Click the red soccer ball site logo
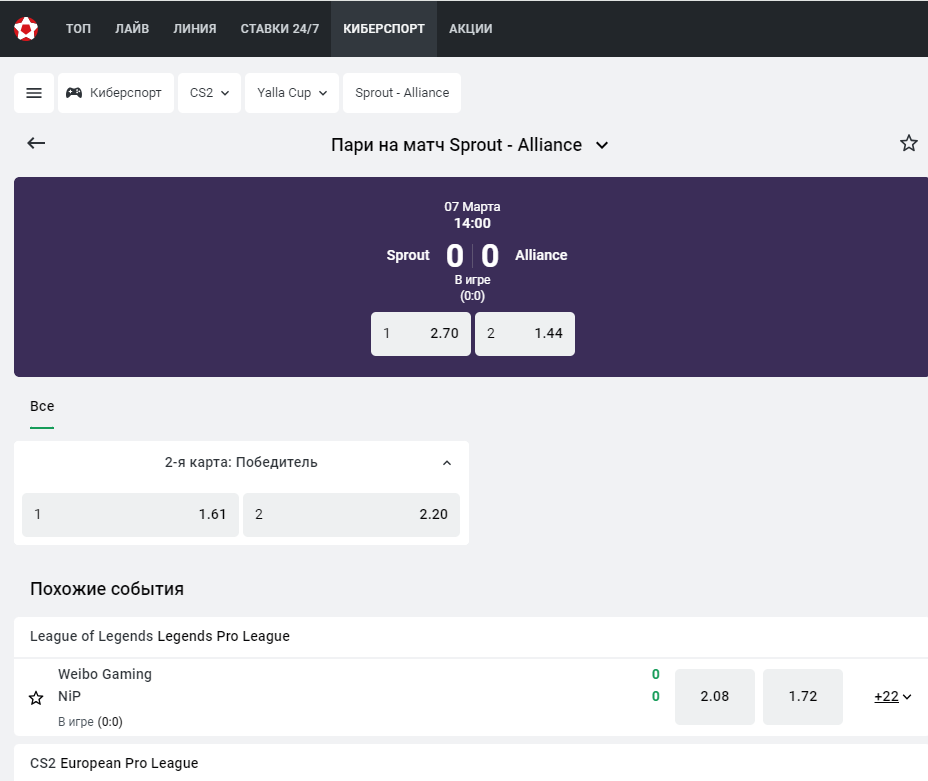Viewport: 928px width, 781px height. (26, 28)
